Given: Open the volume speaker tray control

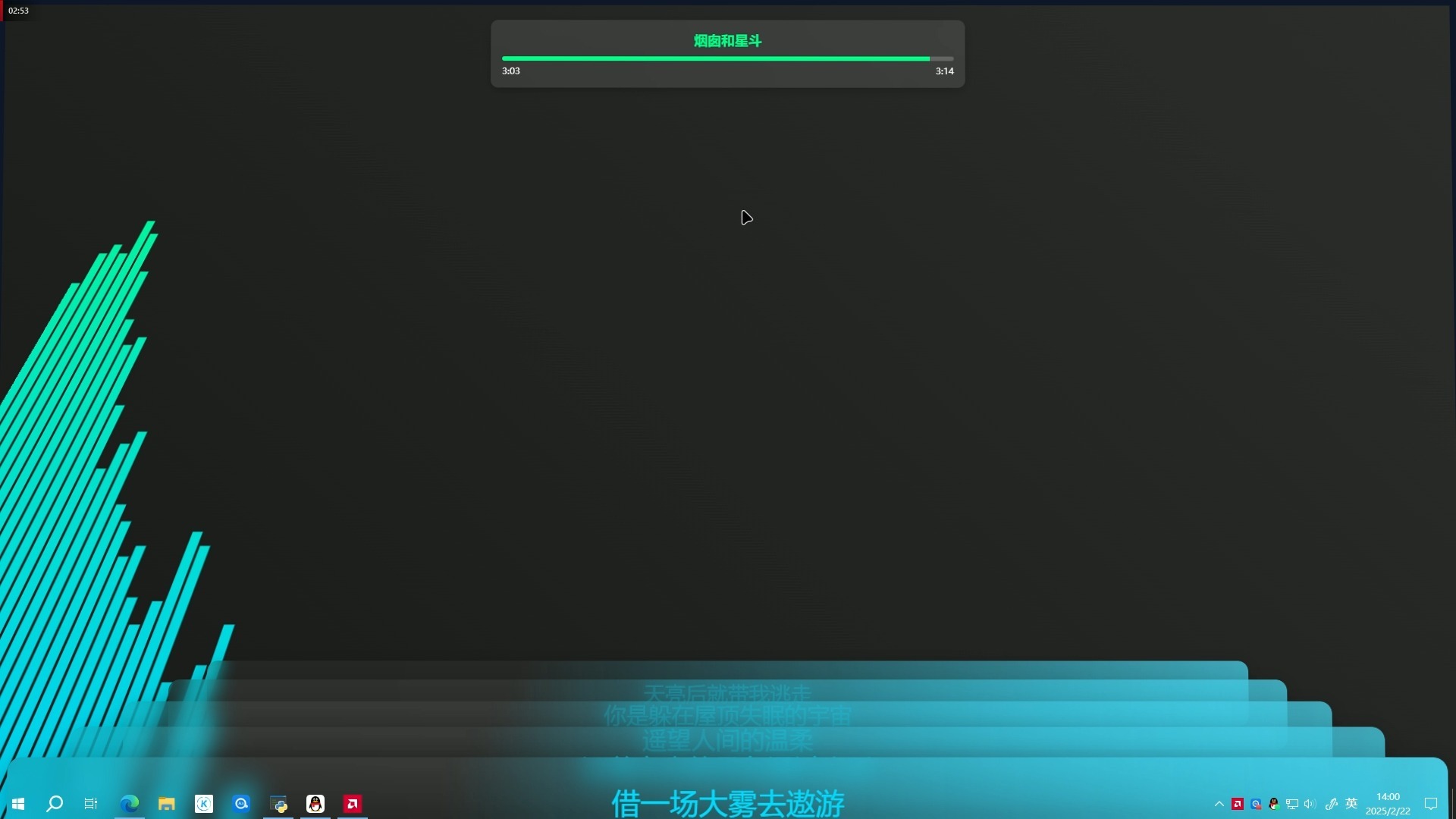Looking at the screenshot, I should pyautogui.click(x=1310, y=804).
